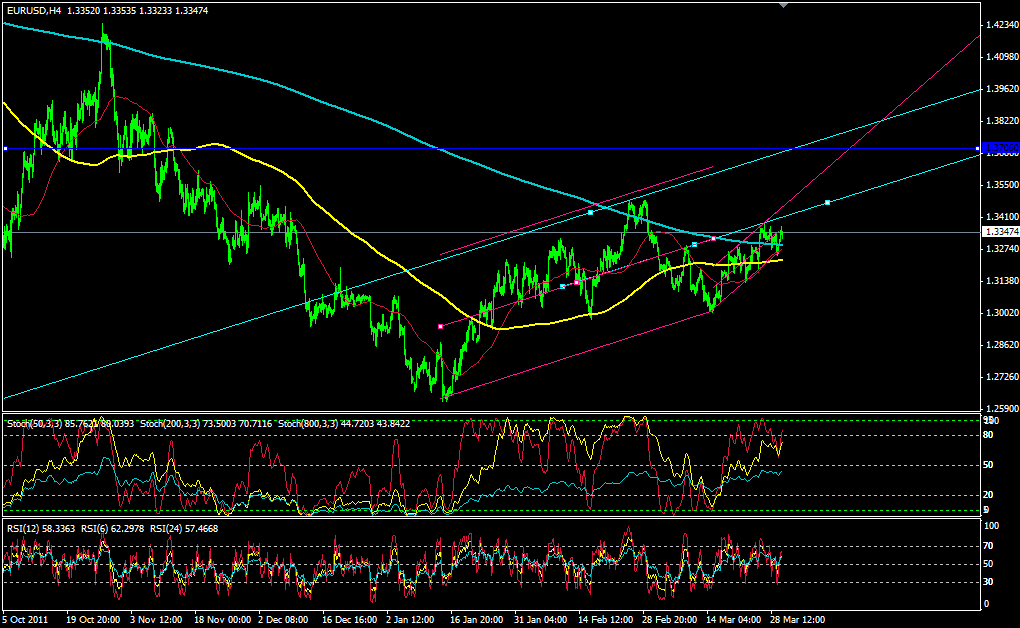Click the 31 Jan 04:00 date label
Image resolution: width=1020 pixels, height=628 pixels.
[x=540, y=620]
